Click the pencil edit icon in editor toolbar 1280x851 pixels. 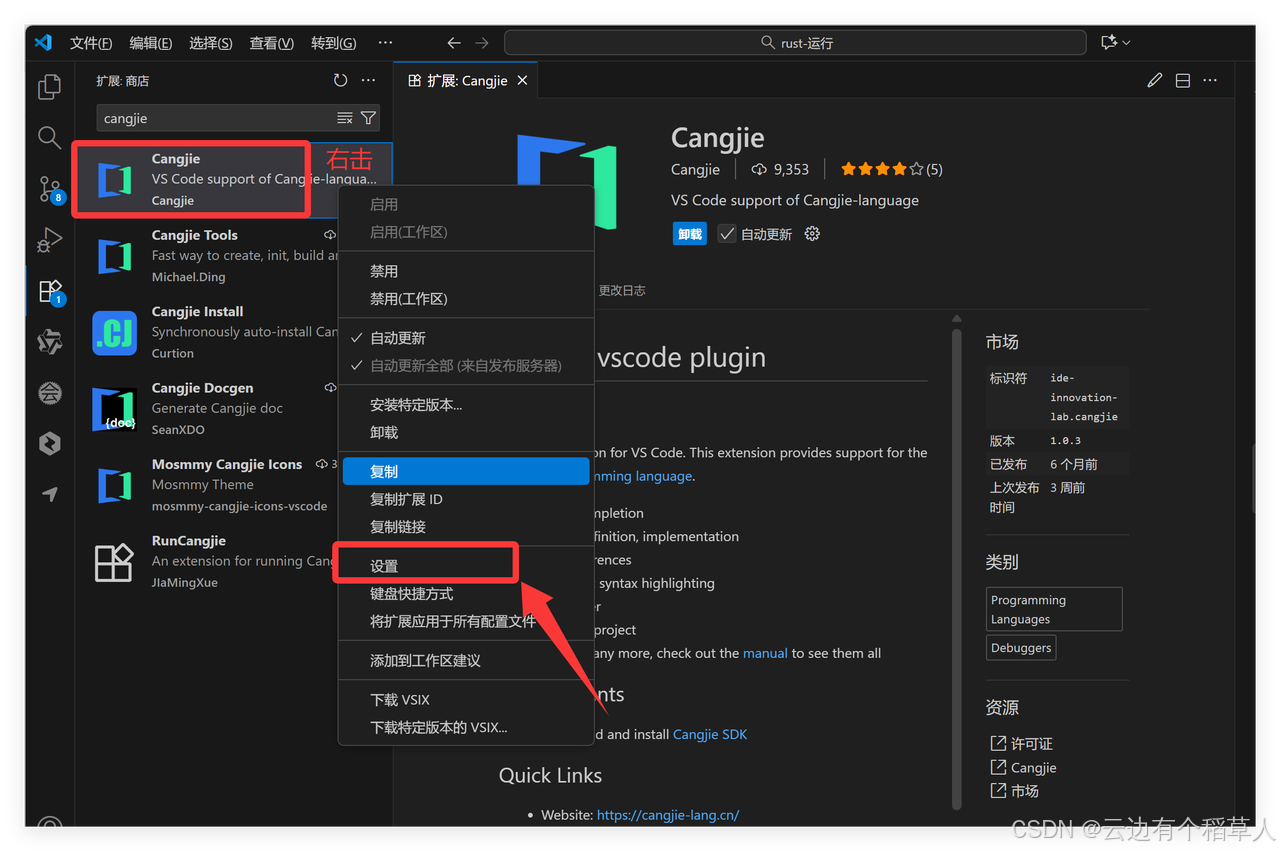click(x=1155, y=81)
